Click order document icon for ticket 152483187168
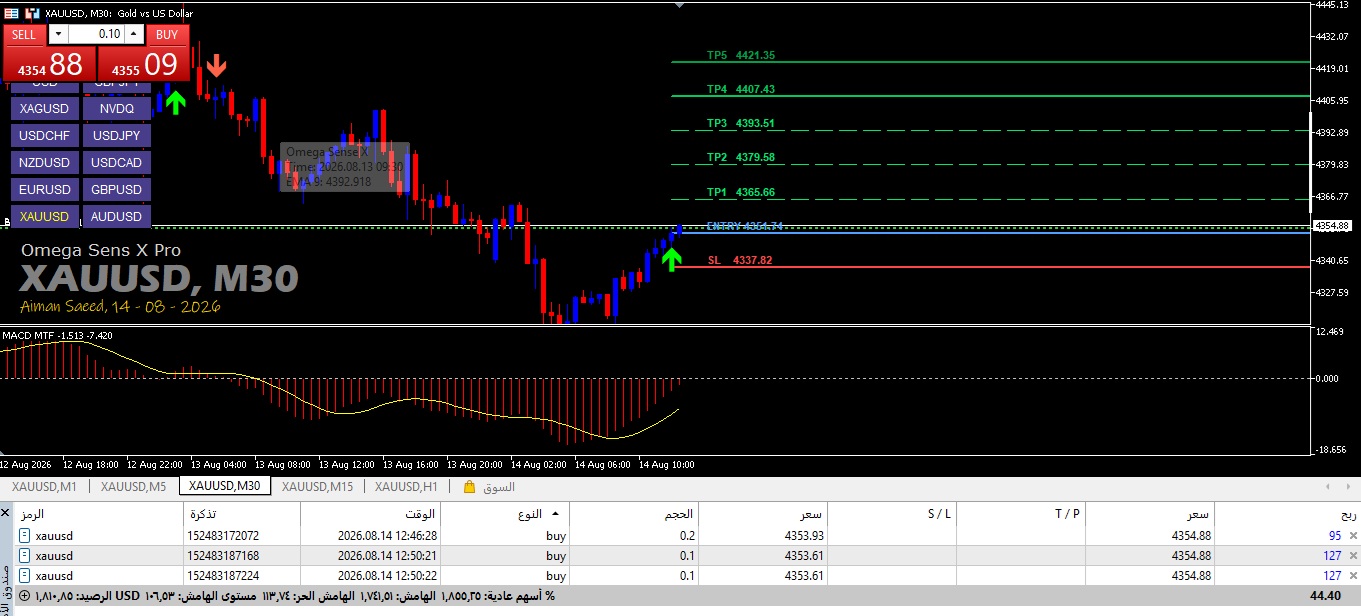The height and width of the screenshot is (616, 1361). coord(24,556)
